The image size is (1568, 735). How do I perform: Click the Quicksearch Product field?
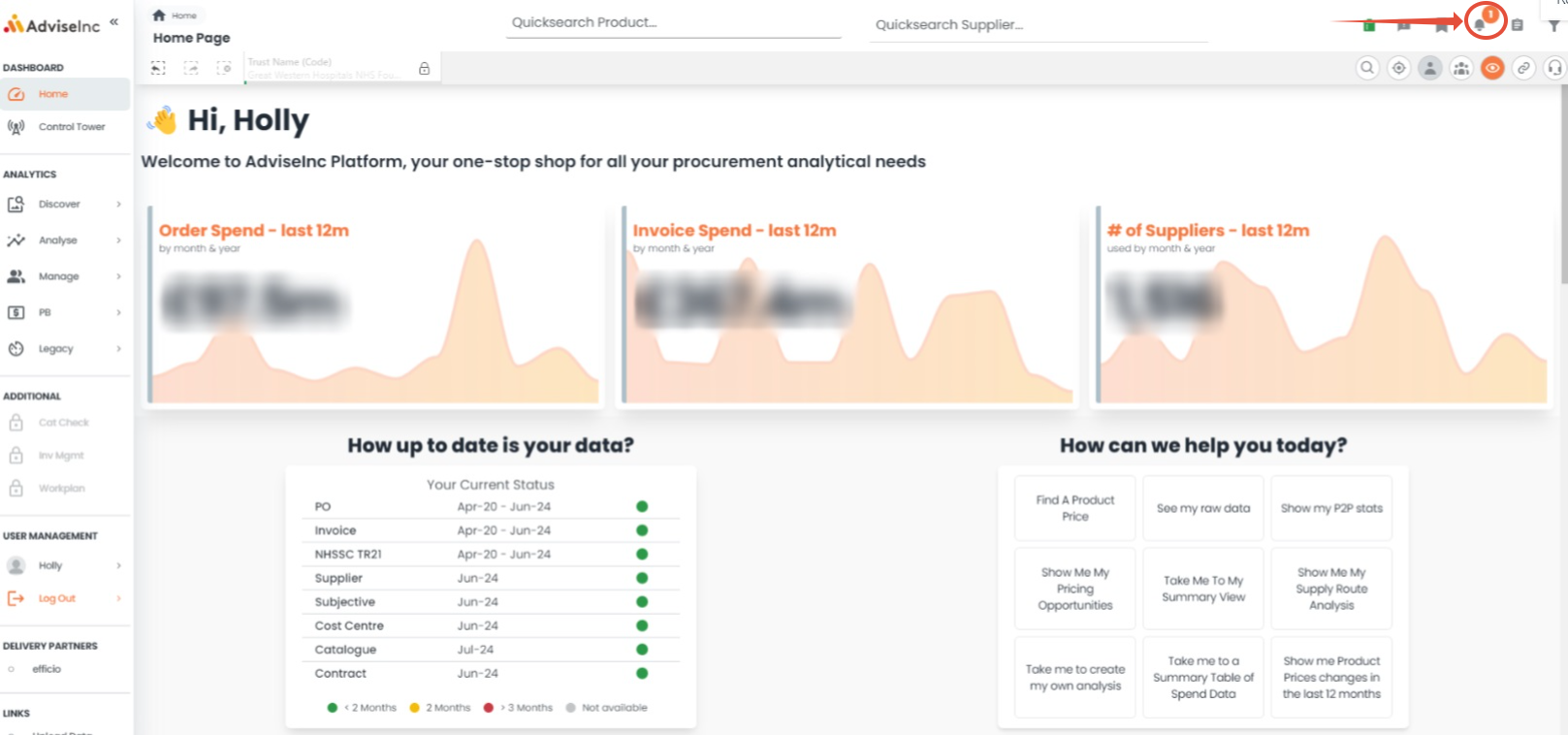coord(673,22)
